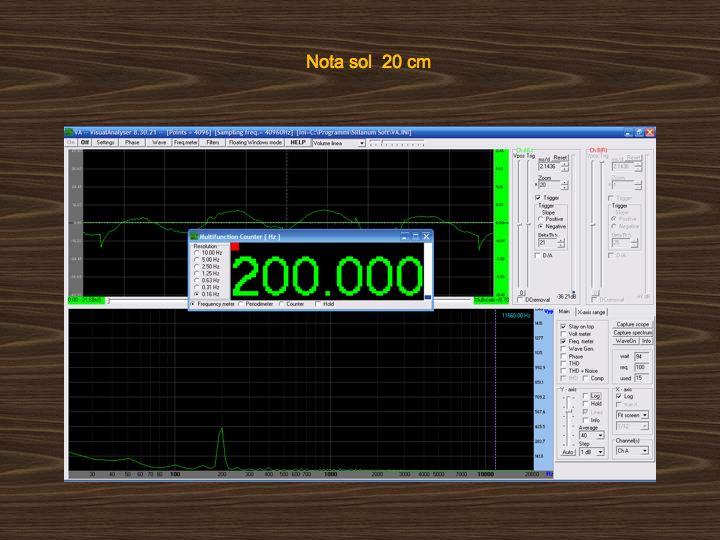
Task: Open Settings from the toolbar
Action: [x=106, y=143]
